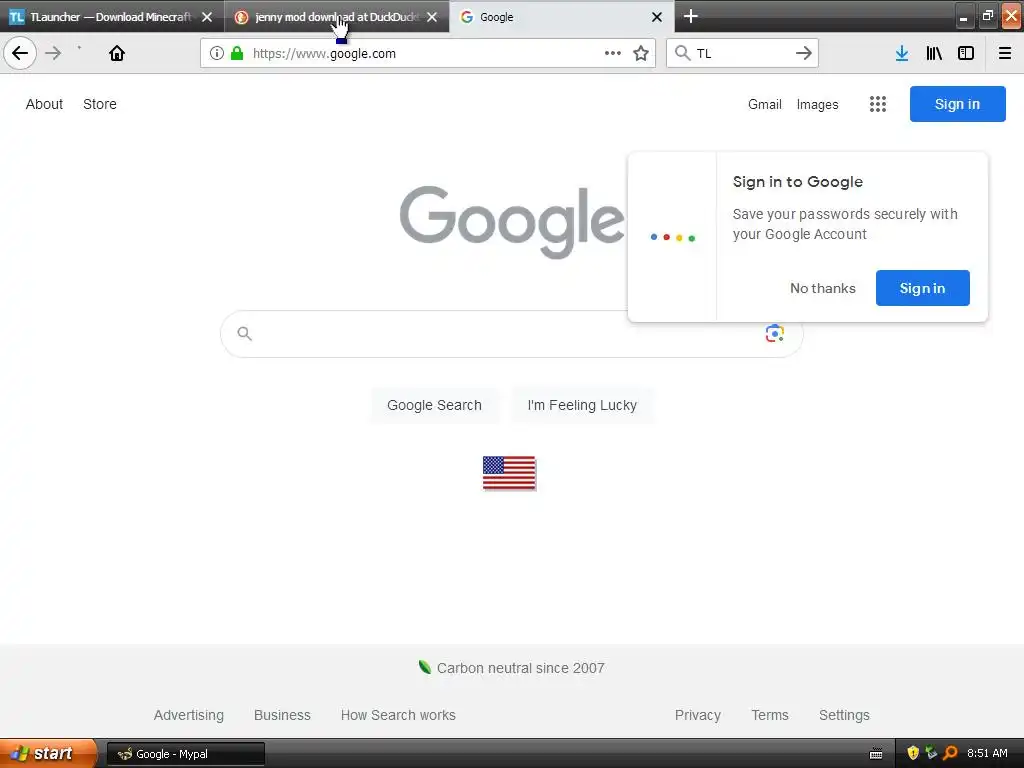The width and height of the screenshot is (1024, 768).
Task: Click the forward navigation arrow
Action: pos(53,53)
